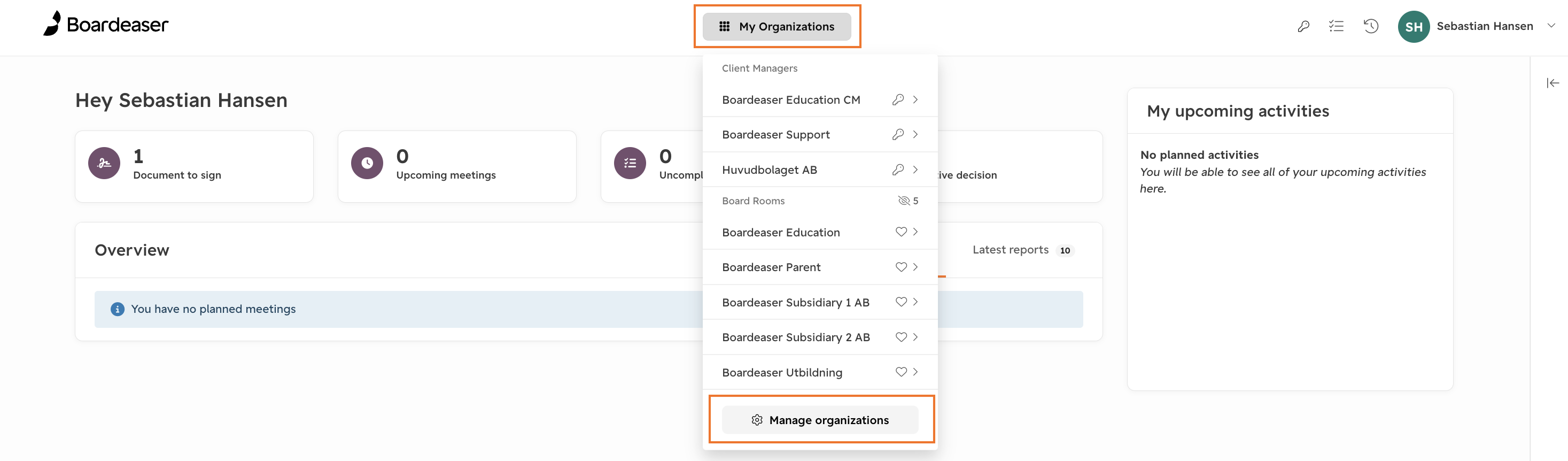The image size is (1568, 461).
Task: Favorite the Boardeaser Parent board room
Action: point(901,267)
